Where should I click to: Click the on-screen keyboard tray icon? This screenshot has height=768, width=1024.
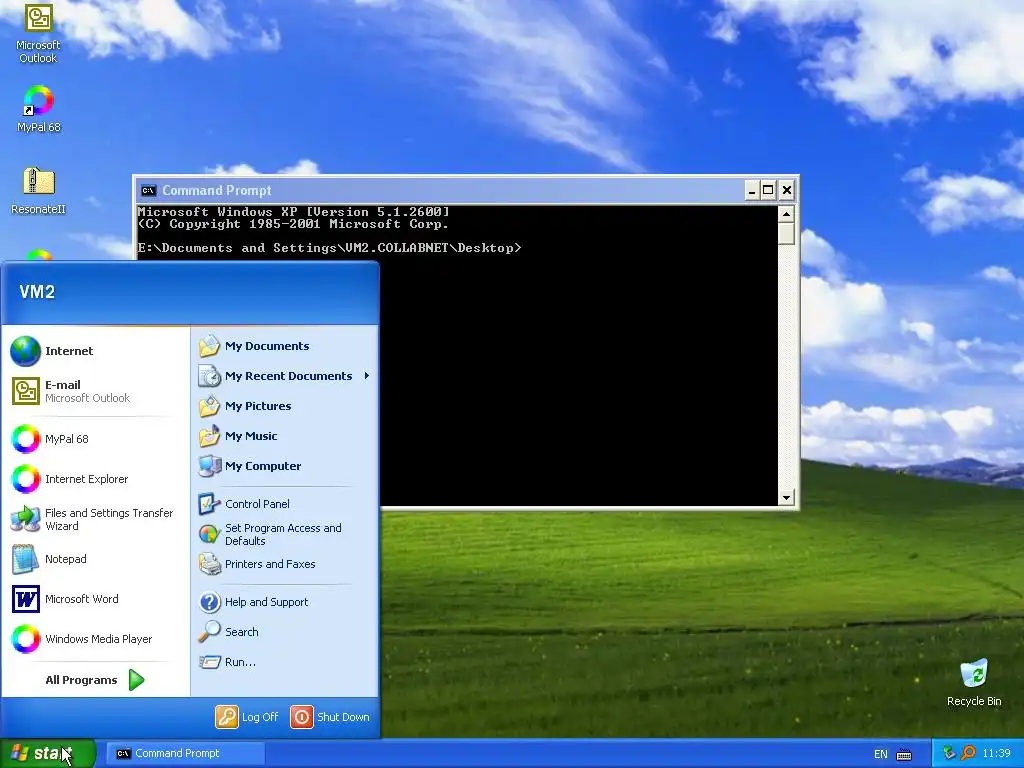[904, 754]
